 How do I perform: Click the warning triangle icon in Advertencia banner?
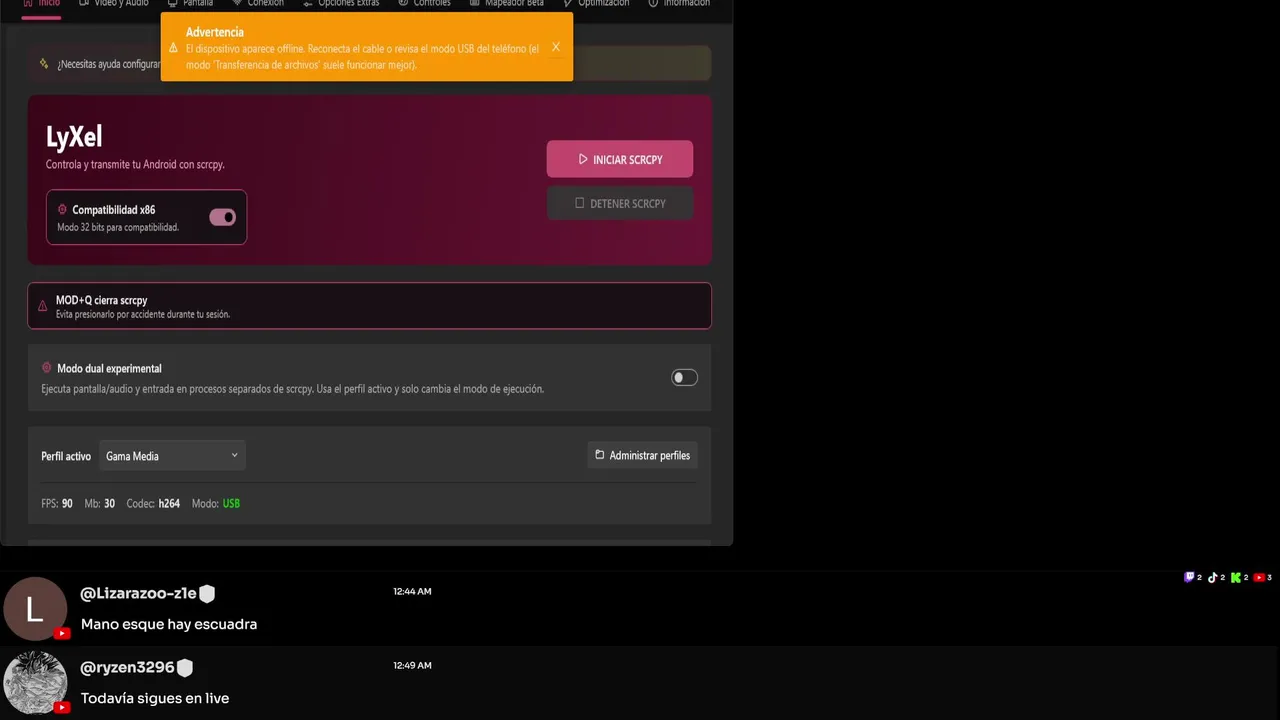[x=174, y=48]
